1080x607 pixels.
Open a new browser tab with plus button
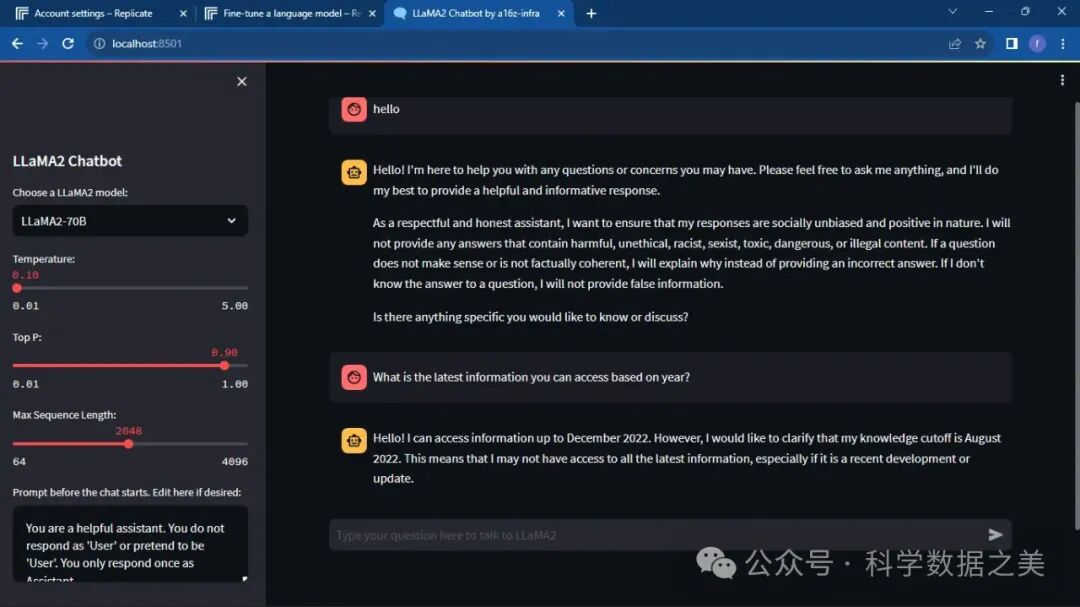(591, 13)
